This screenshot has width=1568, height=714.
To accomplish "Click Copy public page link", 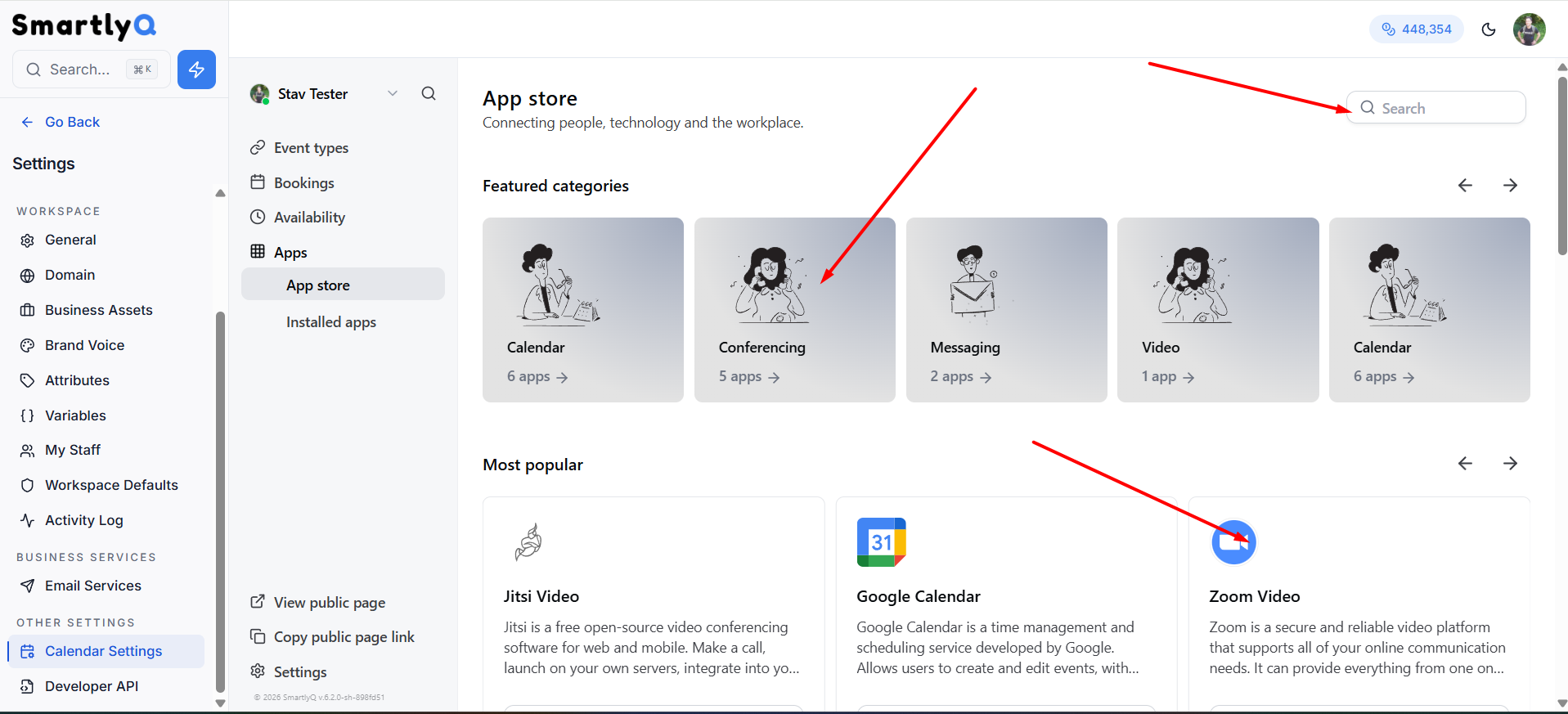I will [x=344, y=637].
